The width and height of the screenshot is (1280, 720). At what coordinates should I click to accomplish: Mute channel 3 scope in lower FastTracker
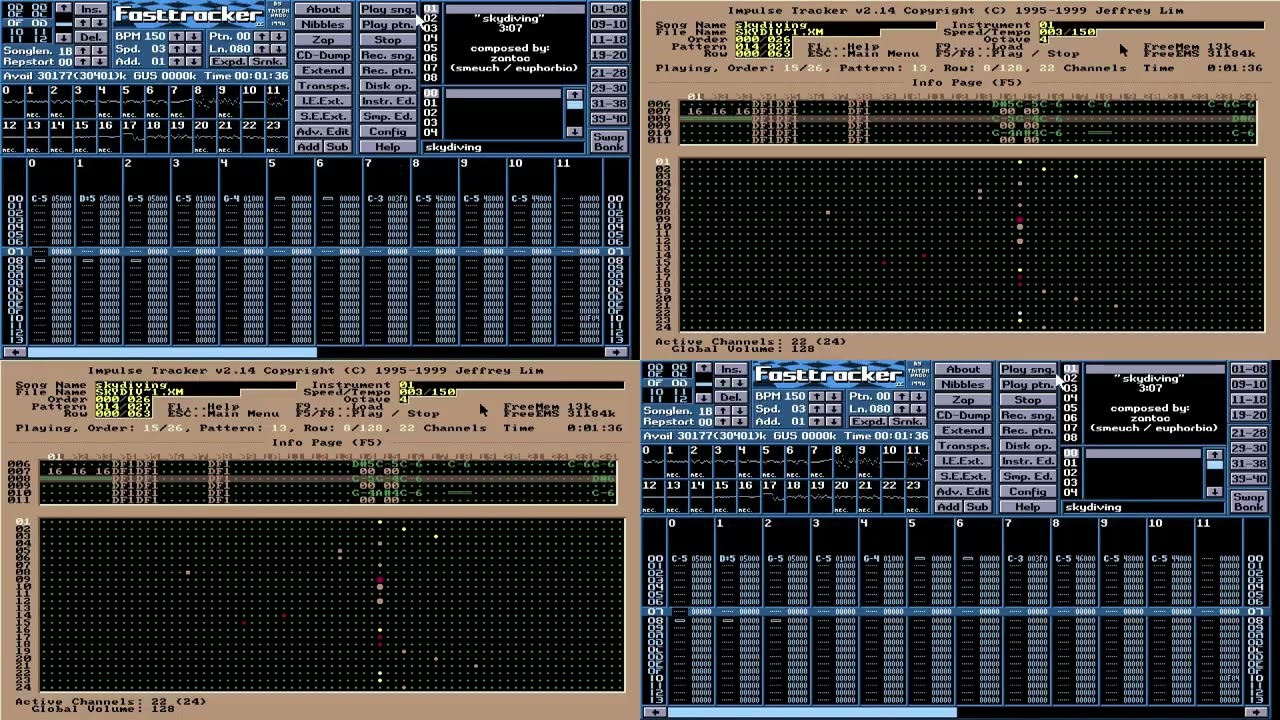[x=725, y=462]
